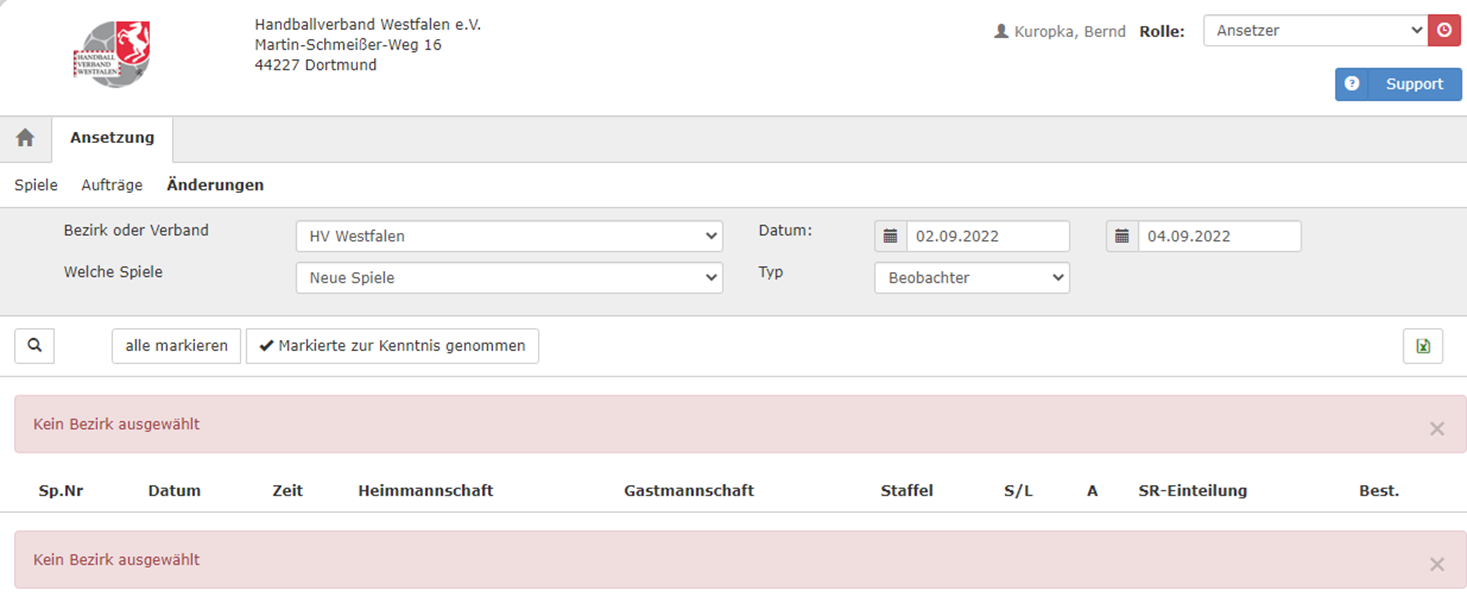Open calendar picker for start date 02.09.2022

(x=890, y=237)
